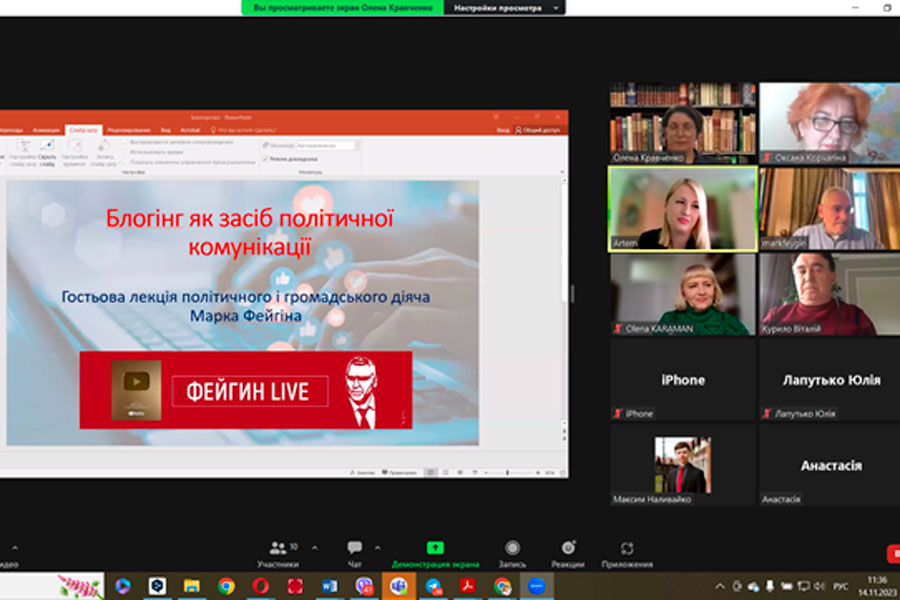Image resolution: width=900 pixels, height=600 pixels.
Task: Click the Вход sign-in link in PowerPoint
Action: (503, 130)
